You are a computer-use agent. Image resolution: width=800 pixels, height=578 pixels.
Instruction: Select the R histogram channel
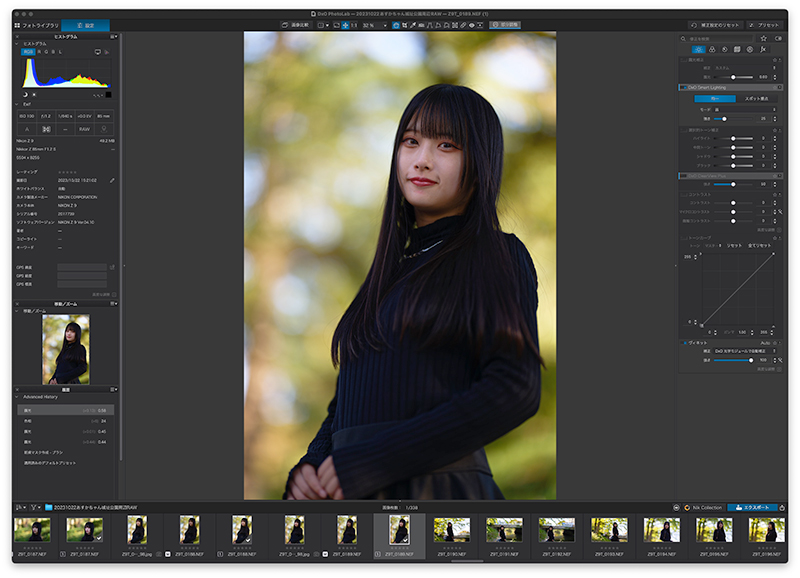tap(39, 52)
